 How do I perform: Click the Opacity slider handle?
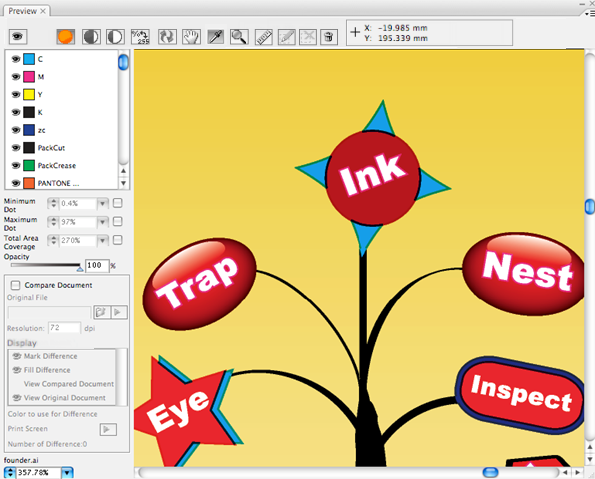point(80,269)
